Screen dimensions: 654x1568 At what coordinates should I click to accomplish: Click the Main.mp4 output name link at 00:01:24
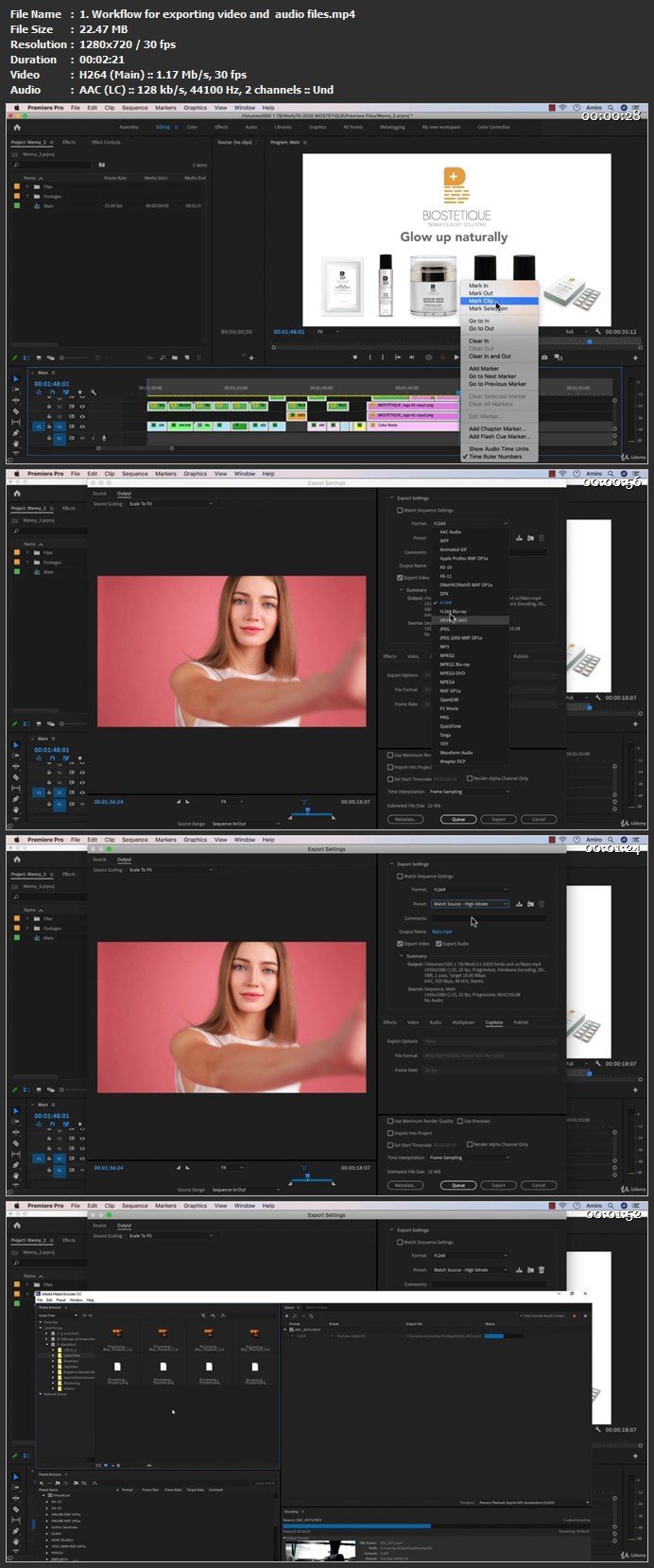[x=442, y=932]
